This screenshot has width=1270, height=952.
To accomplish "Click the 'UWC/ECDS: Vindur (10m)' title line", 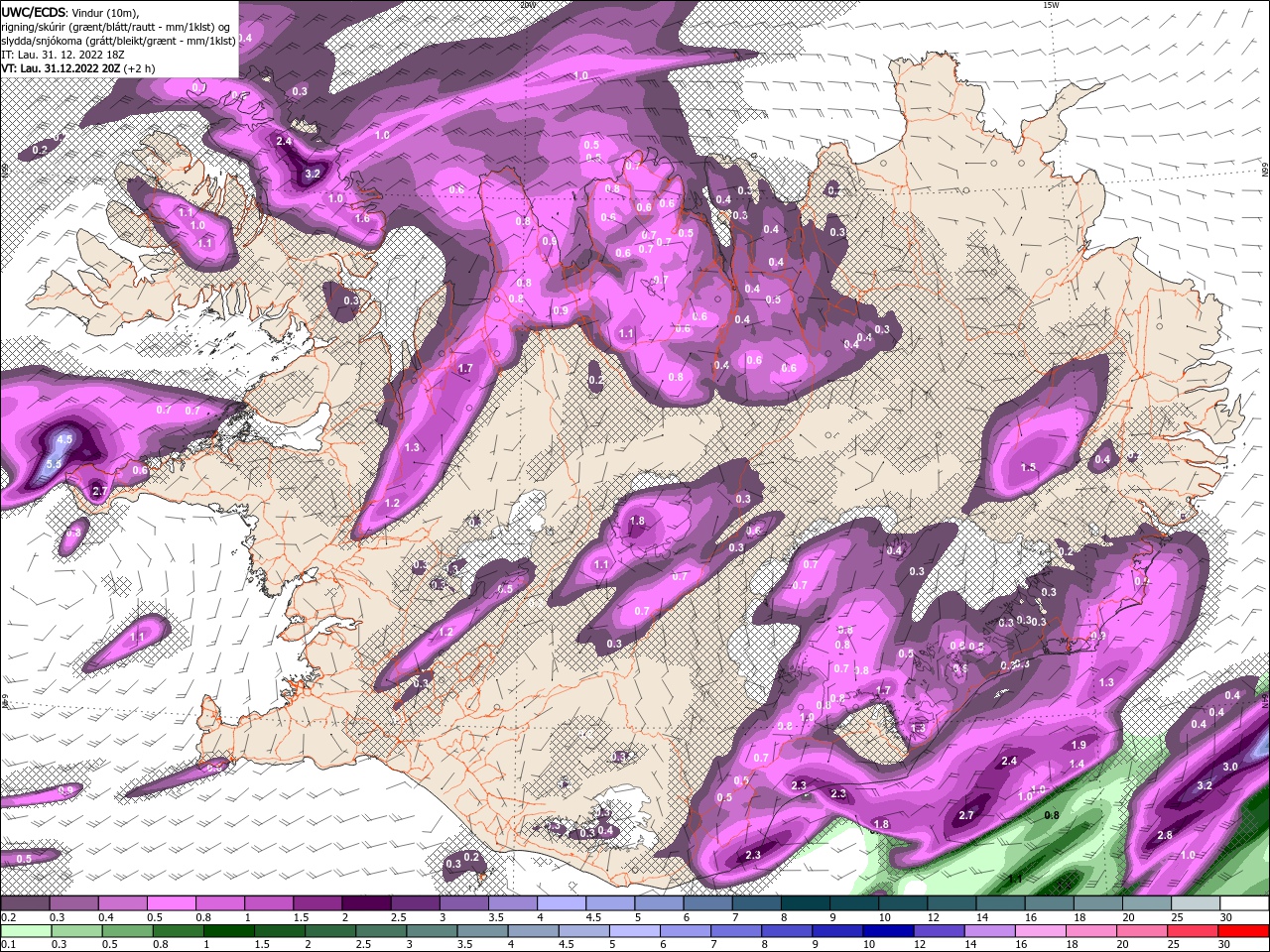I will [x=70, y=11].
